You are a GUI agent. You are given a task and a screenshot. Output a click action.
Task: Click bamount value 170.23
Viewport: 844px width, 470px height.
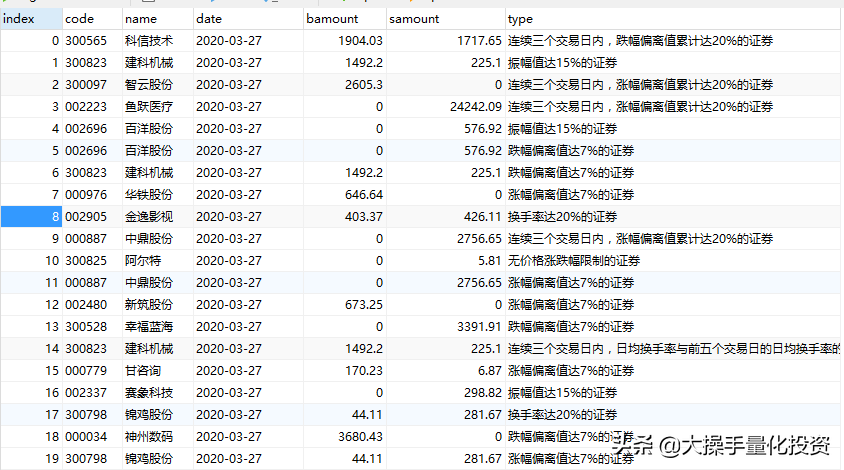[364, 370]
